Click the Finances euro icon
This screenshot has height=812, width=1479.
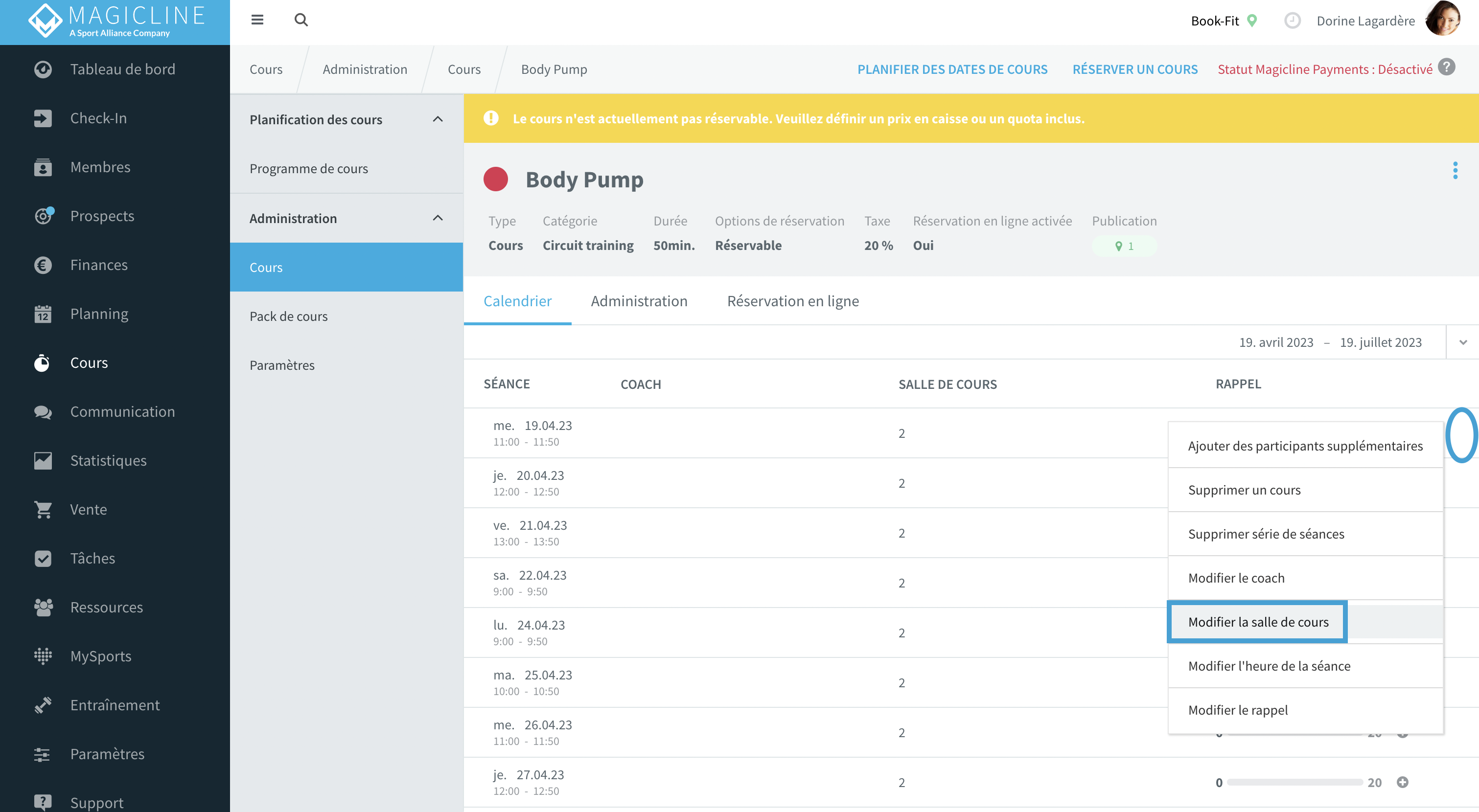[43, 265]
